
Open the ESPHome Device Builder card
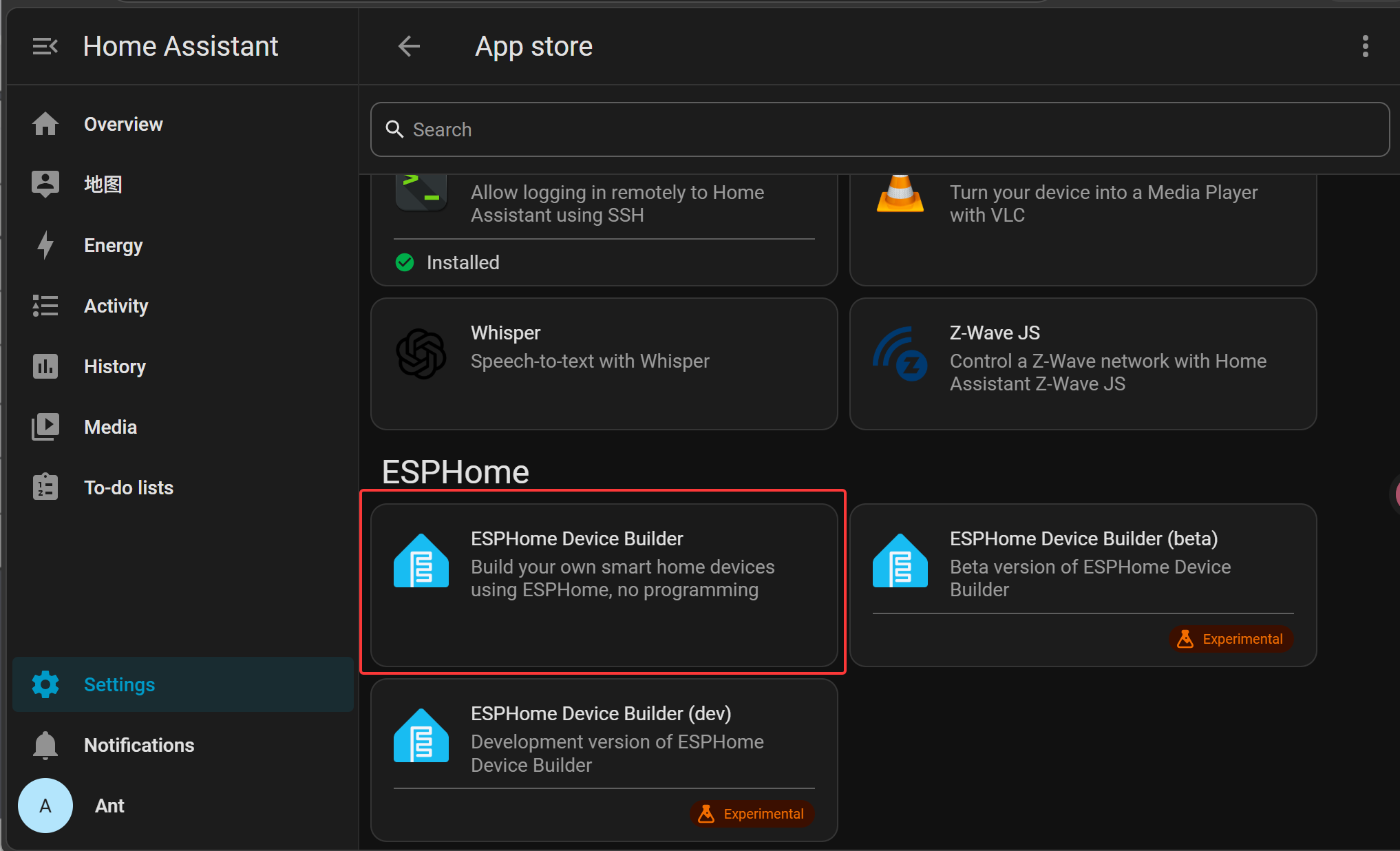[x=604, y=585]
